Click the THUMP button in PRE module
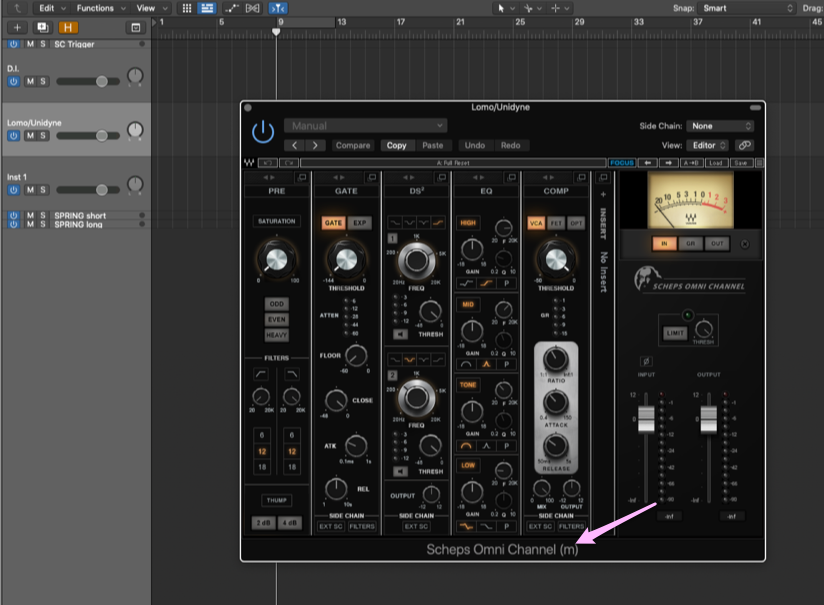This screenshot has height=605, width=824. 276,500
